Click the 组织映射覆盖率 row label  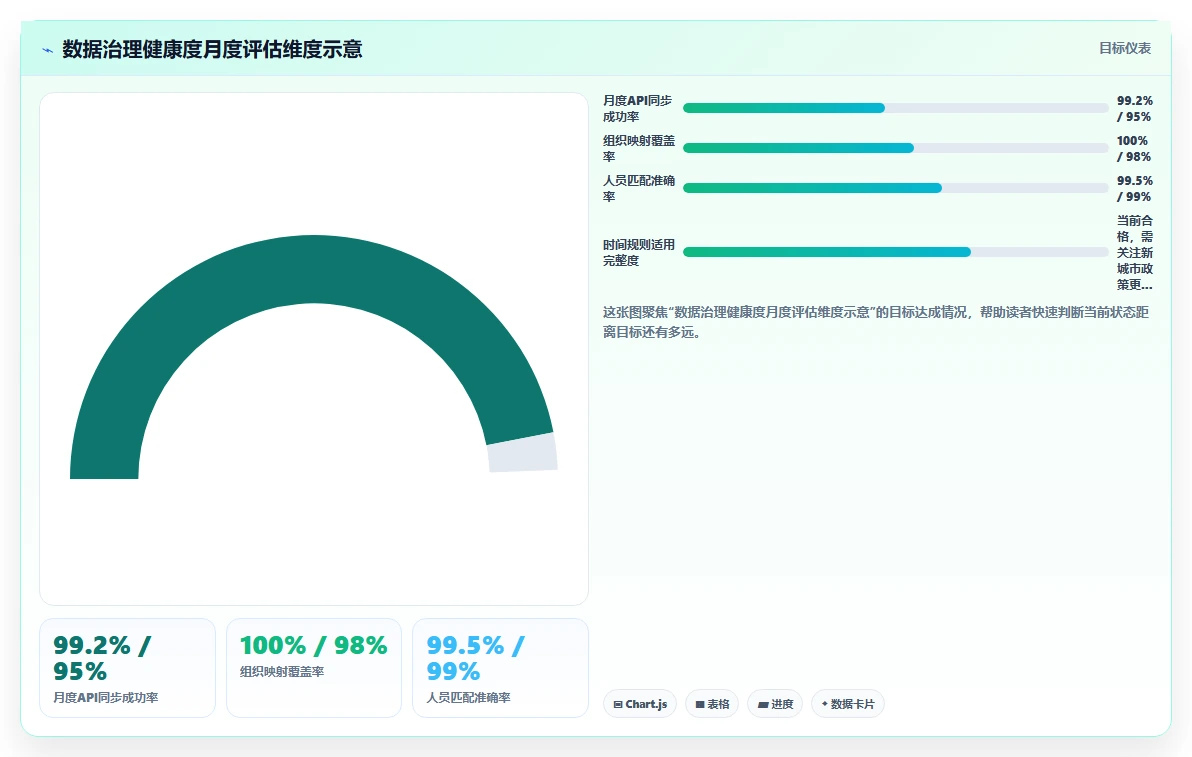(x=639, y=148)
